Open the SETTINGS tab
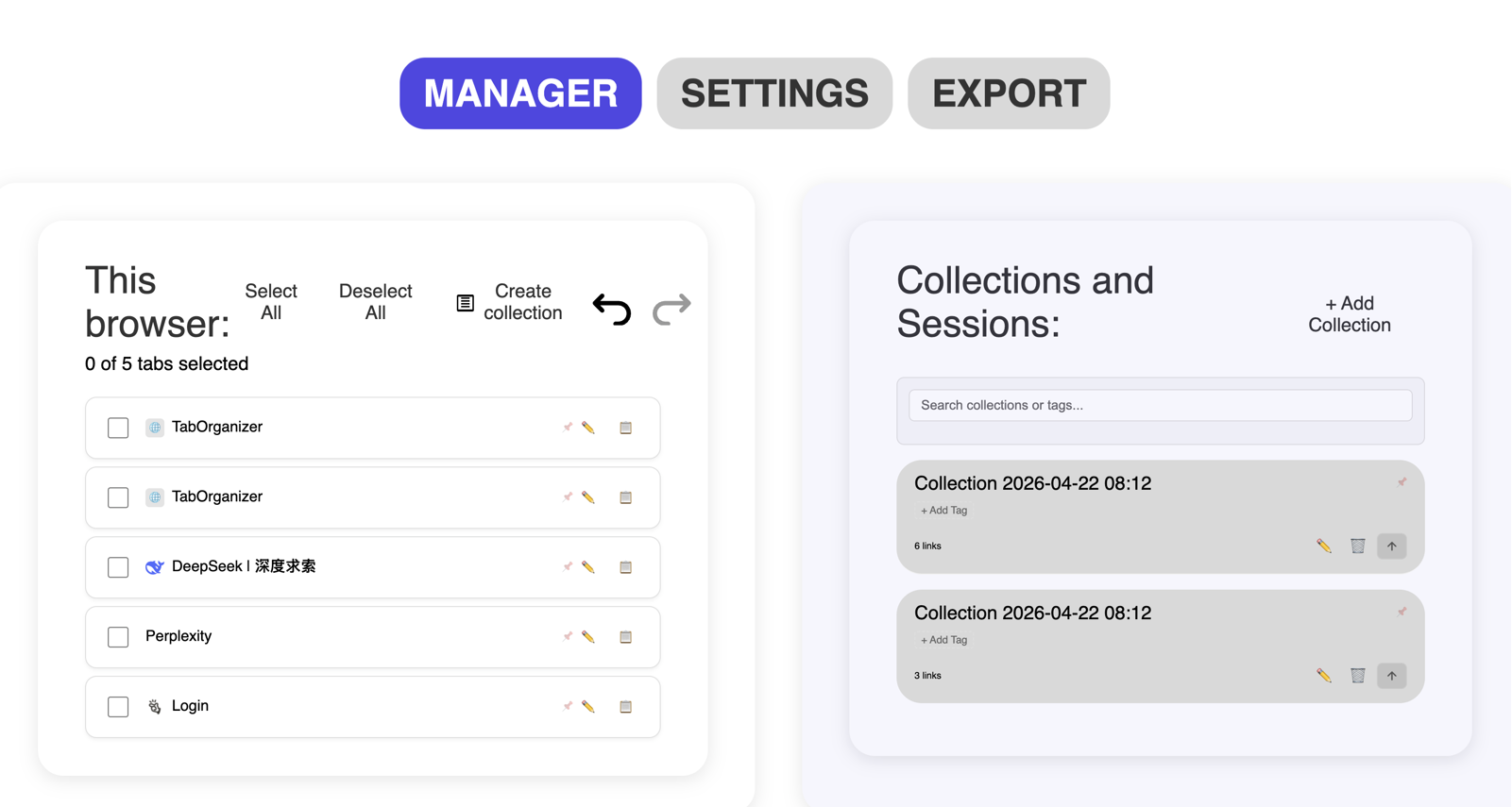This screenshot has height=807, width=1512. click(774, 93)
